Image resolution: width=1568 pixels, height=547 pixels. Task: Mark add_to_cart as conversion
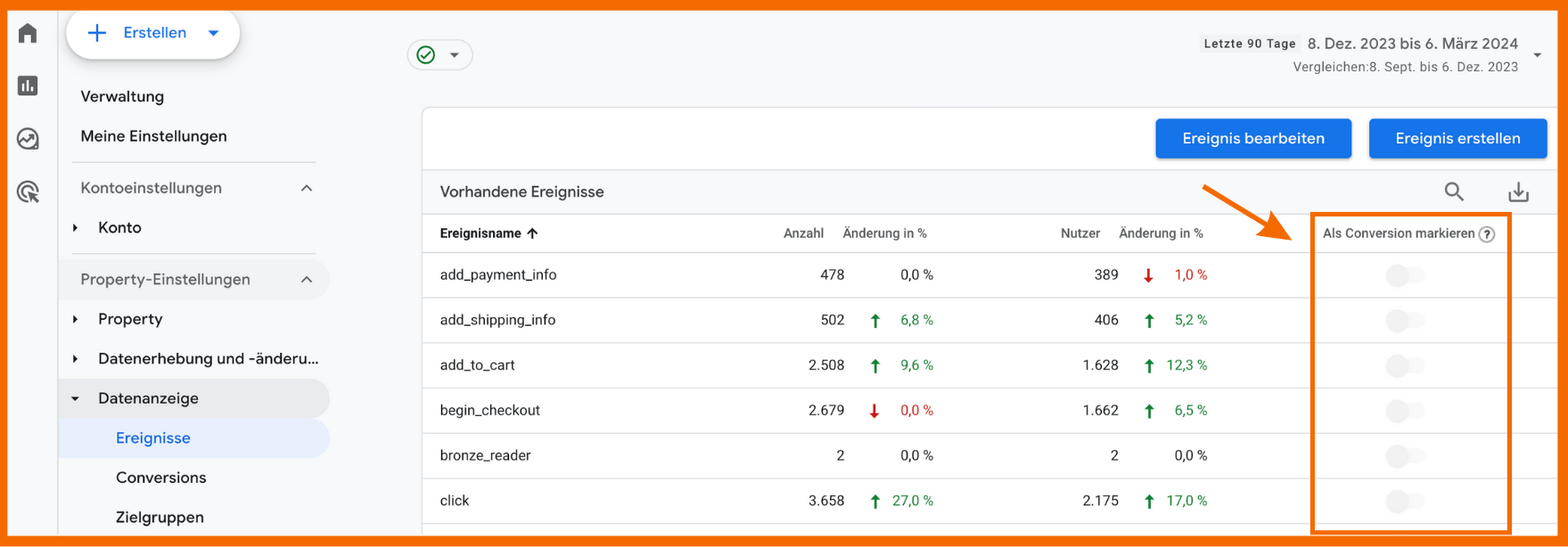(x=1405, y=365)
